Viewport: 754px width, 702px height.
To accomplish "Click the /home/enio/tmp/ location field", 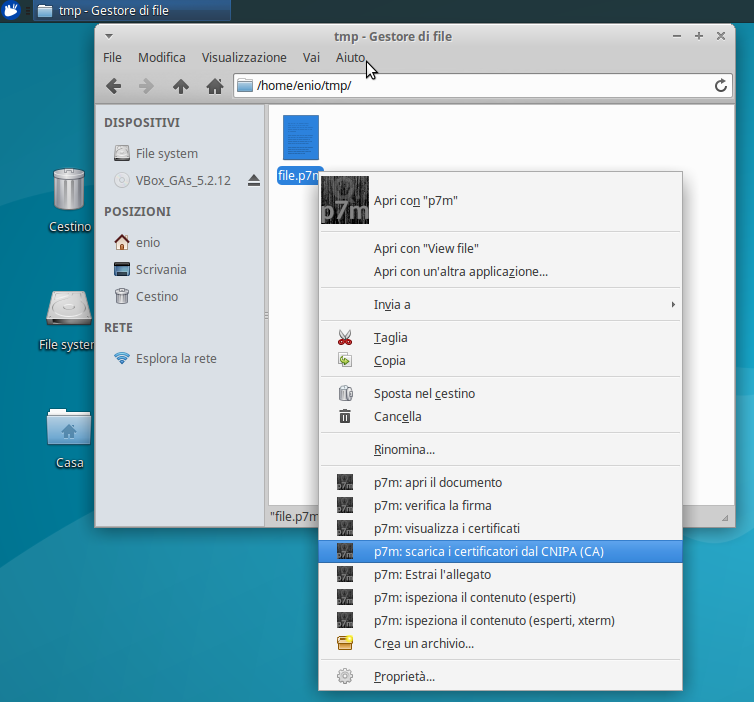I will (480, 86).
